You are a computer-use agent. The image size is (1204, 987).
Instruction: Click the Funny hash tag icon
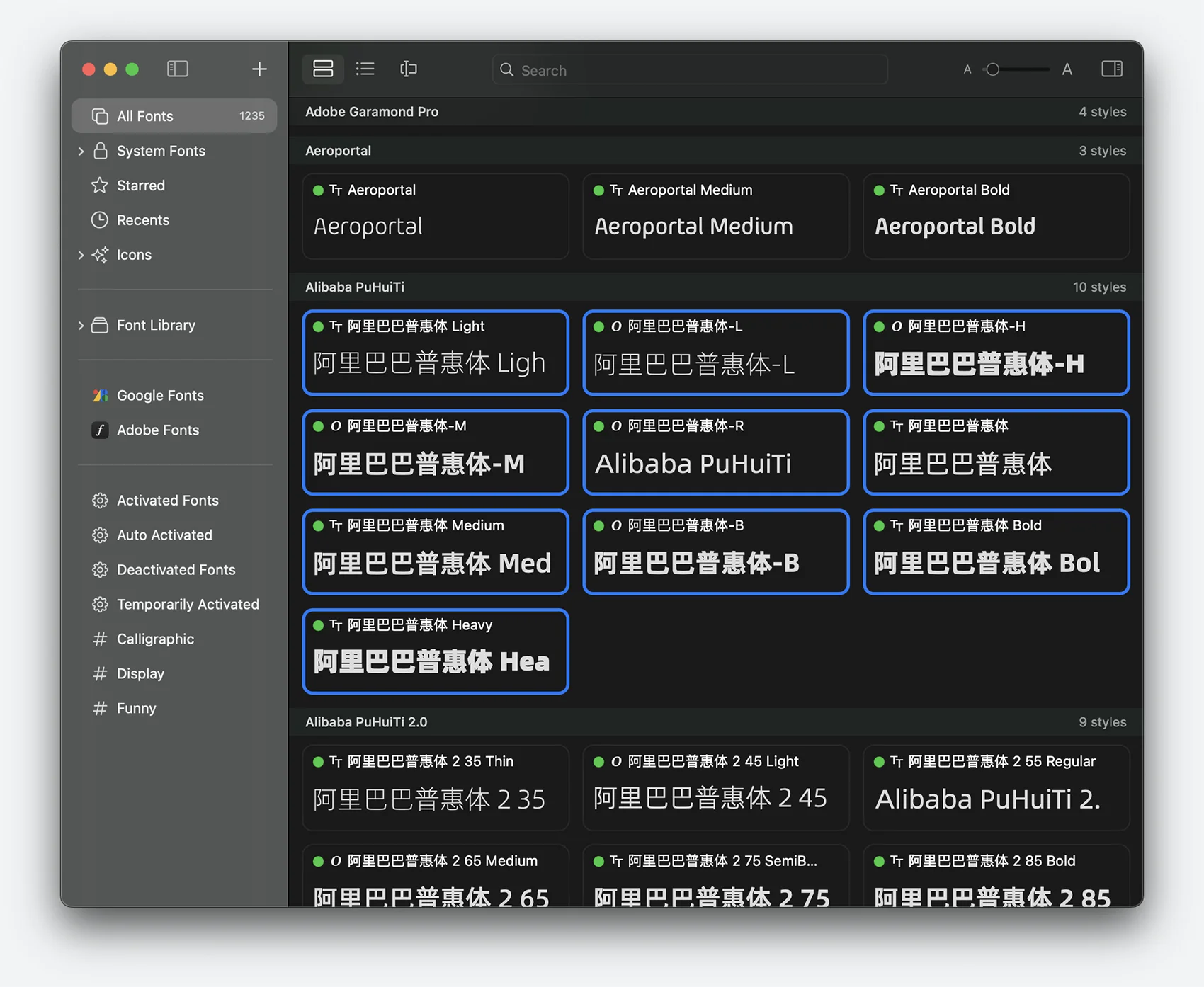tap(100, 709)
